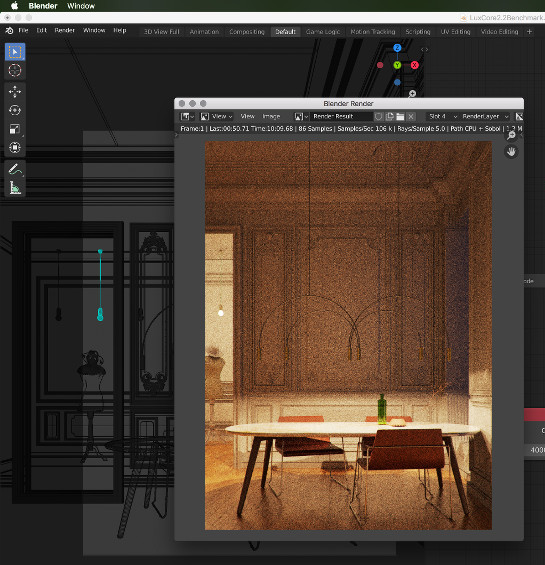Click the Blender logo menu icon
This screenshot has width=545, height=565.
(9, 31)
